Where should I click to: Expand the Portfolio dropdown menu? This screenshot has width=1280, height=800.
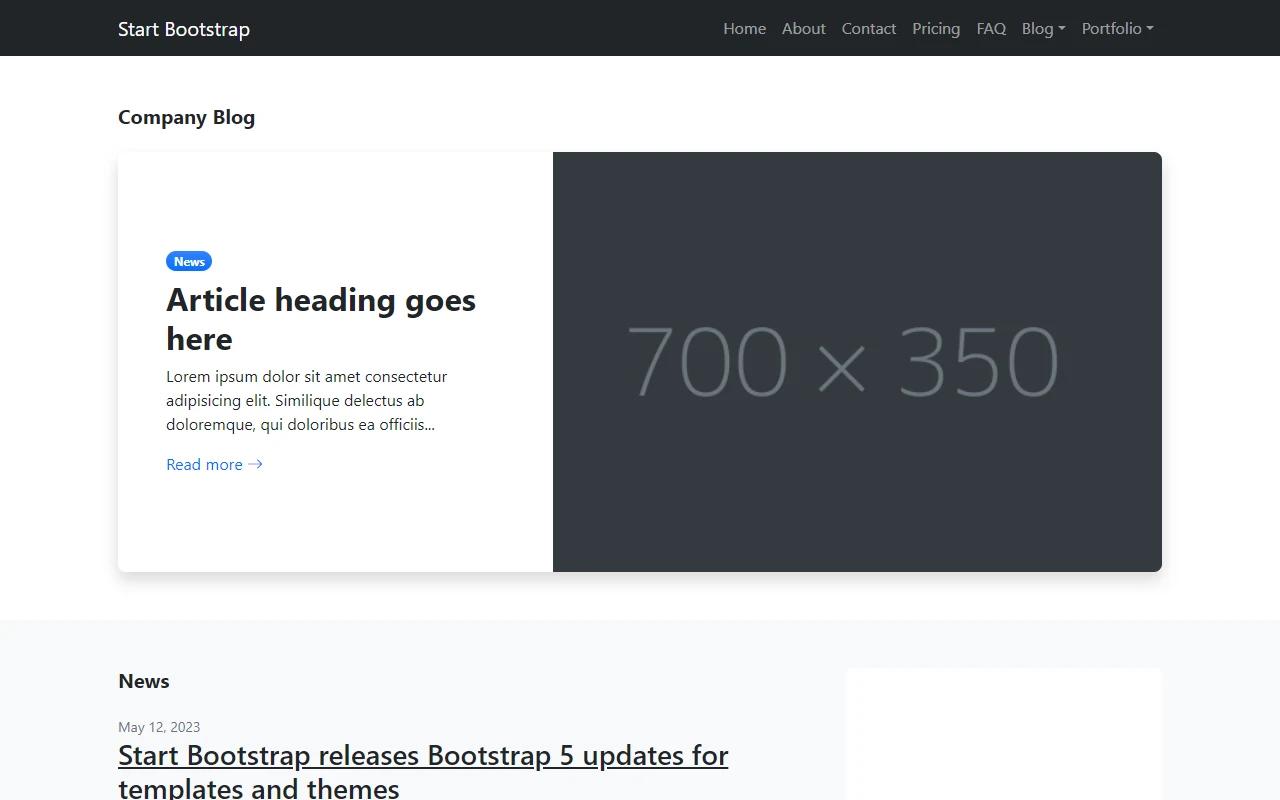tap(1118, 28)
